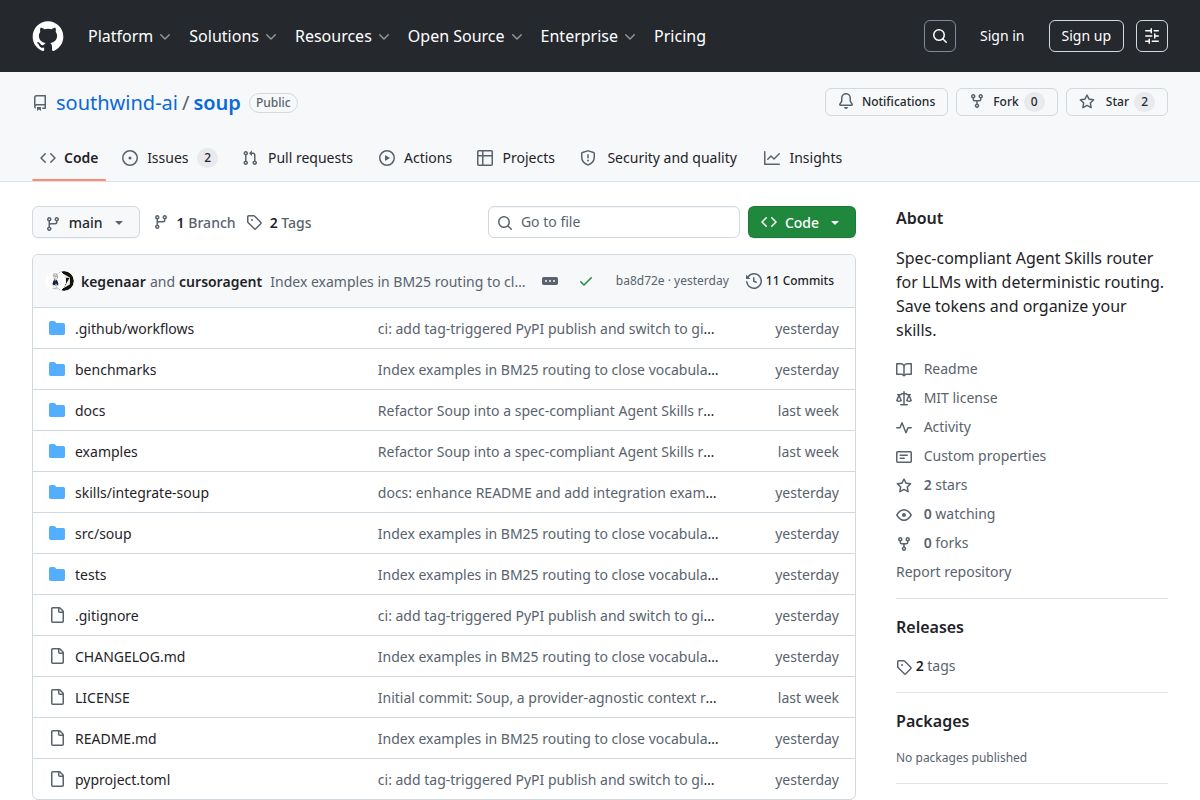Click the scales icon next to MIT license
Viewport: 1200px width, 800px height.
click(904, 398)
